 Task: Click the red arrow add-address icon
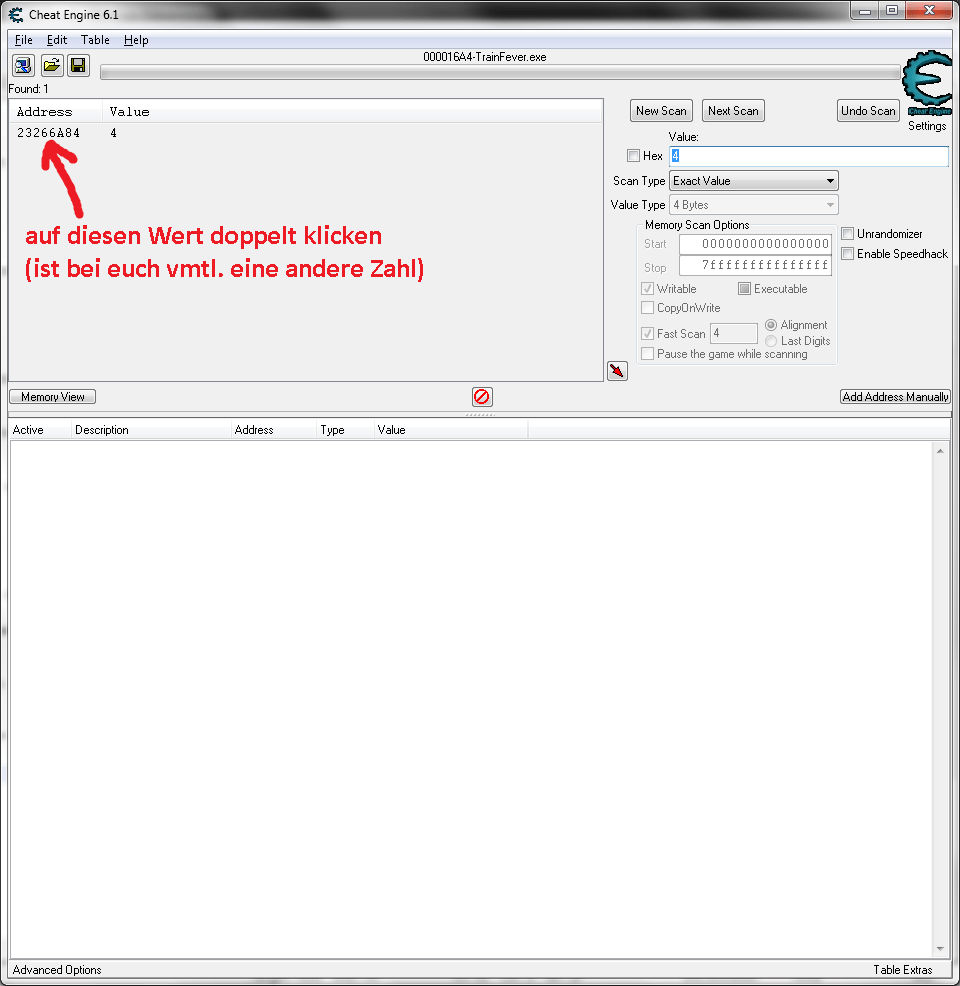click(x=617, y=371)
